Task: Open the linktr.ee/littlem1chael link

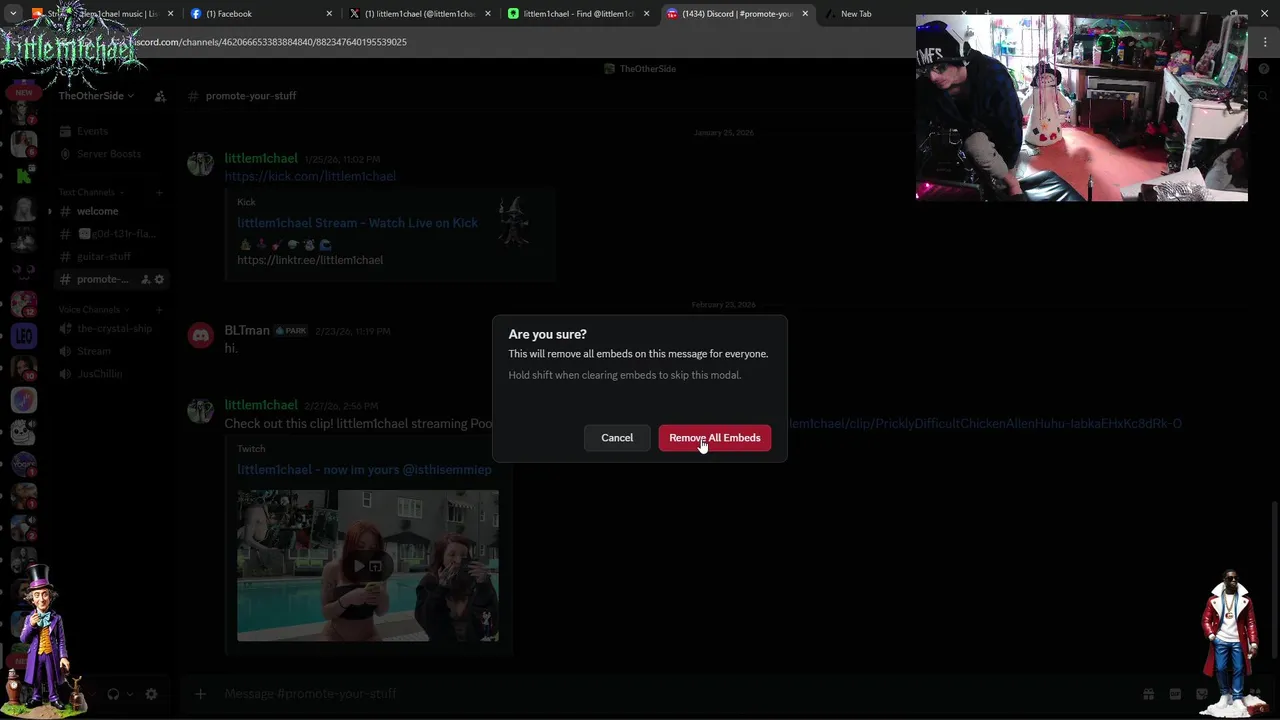Action: tap(310, 260)
